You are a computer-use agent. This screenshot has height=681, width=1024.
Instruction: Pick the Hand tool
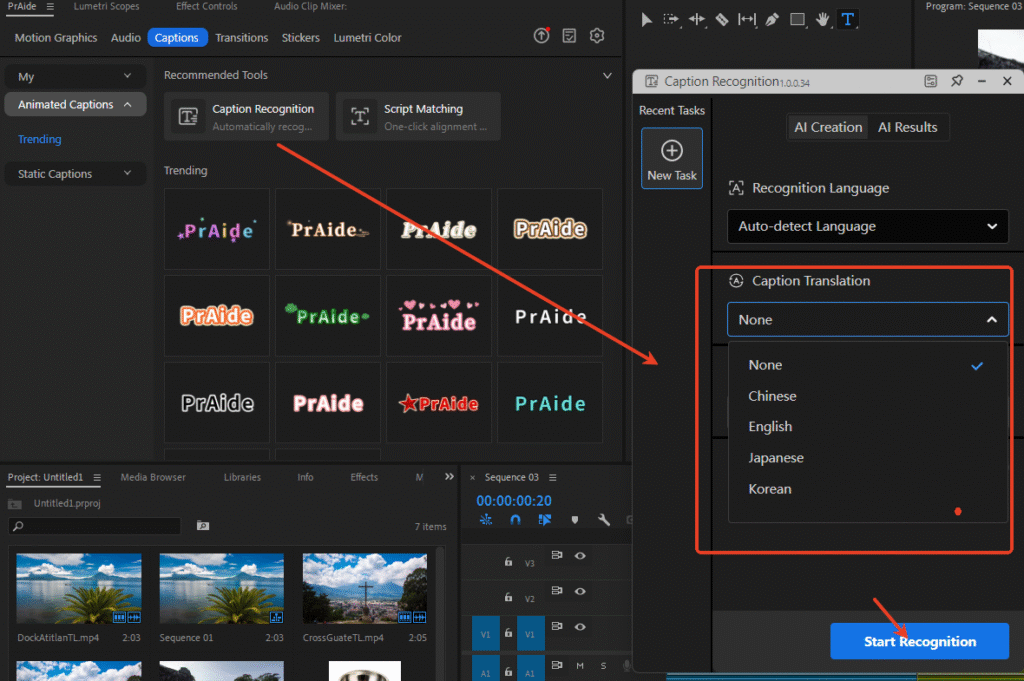[822, 18]
